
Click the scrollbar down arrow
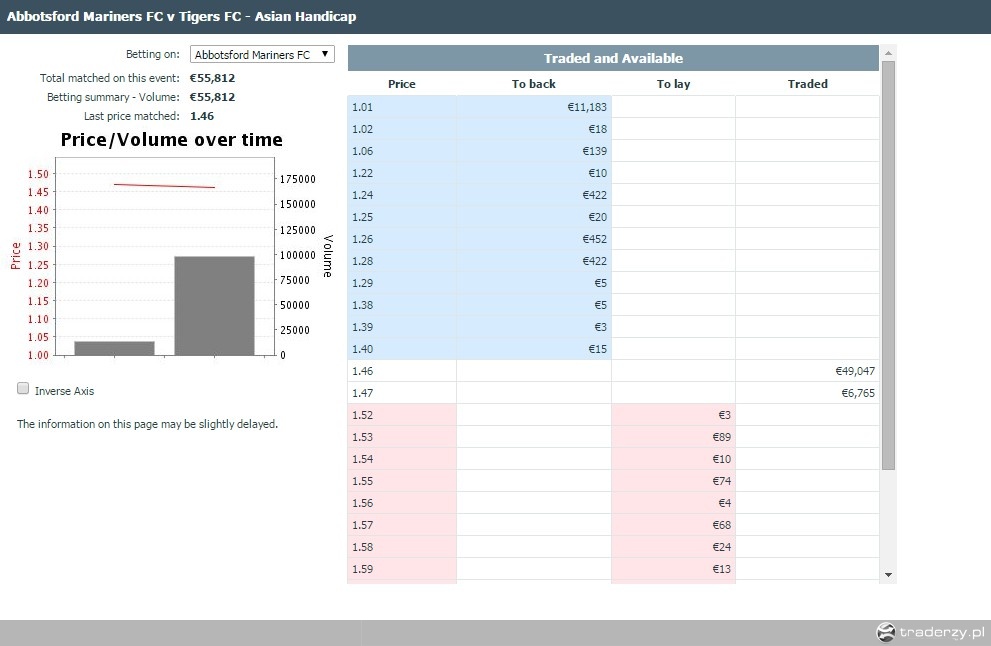point(888,575)
